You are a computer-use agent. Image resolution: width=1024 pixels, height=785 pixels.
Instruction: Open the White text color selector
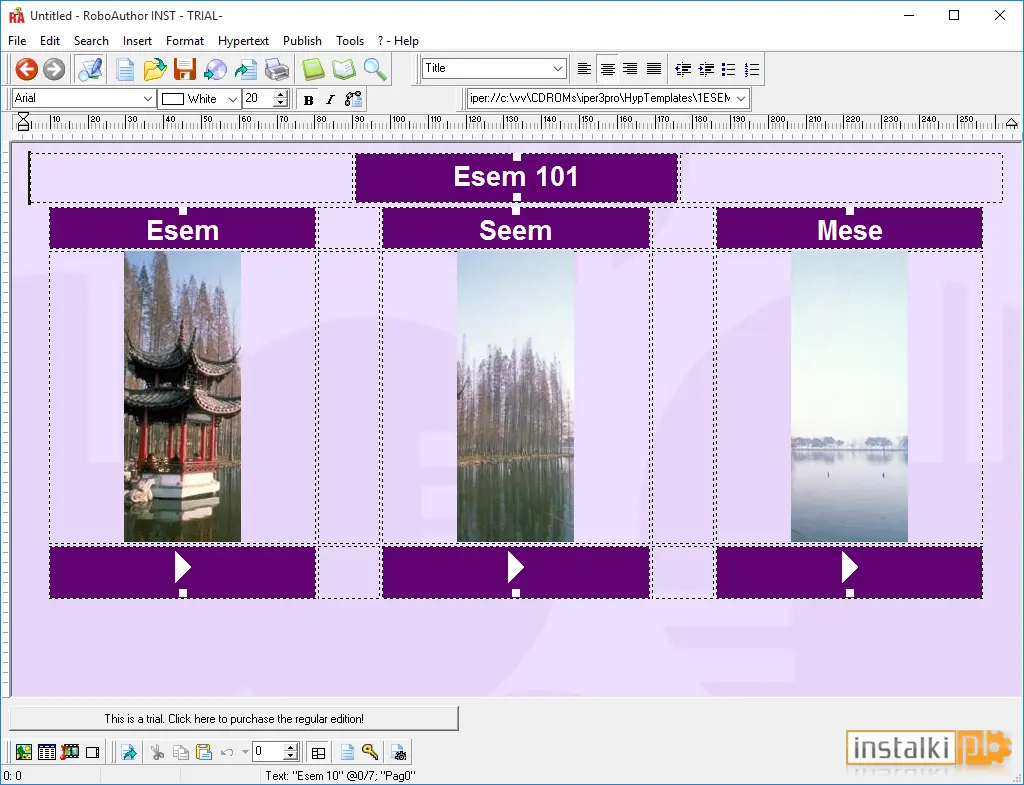click(x=200, y=99)
